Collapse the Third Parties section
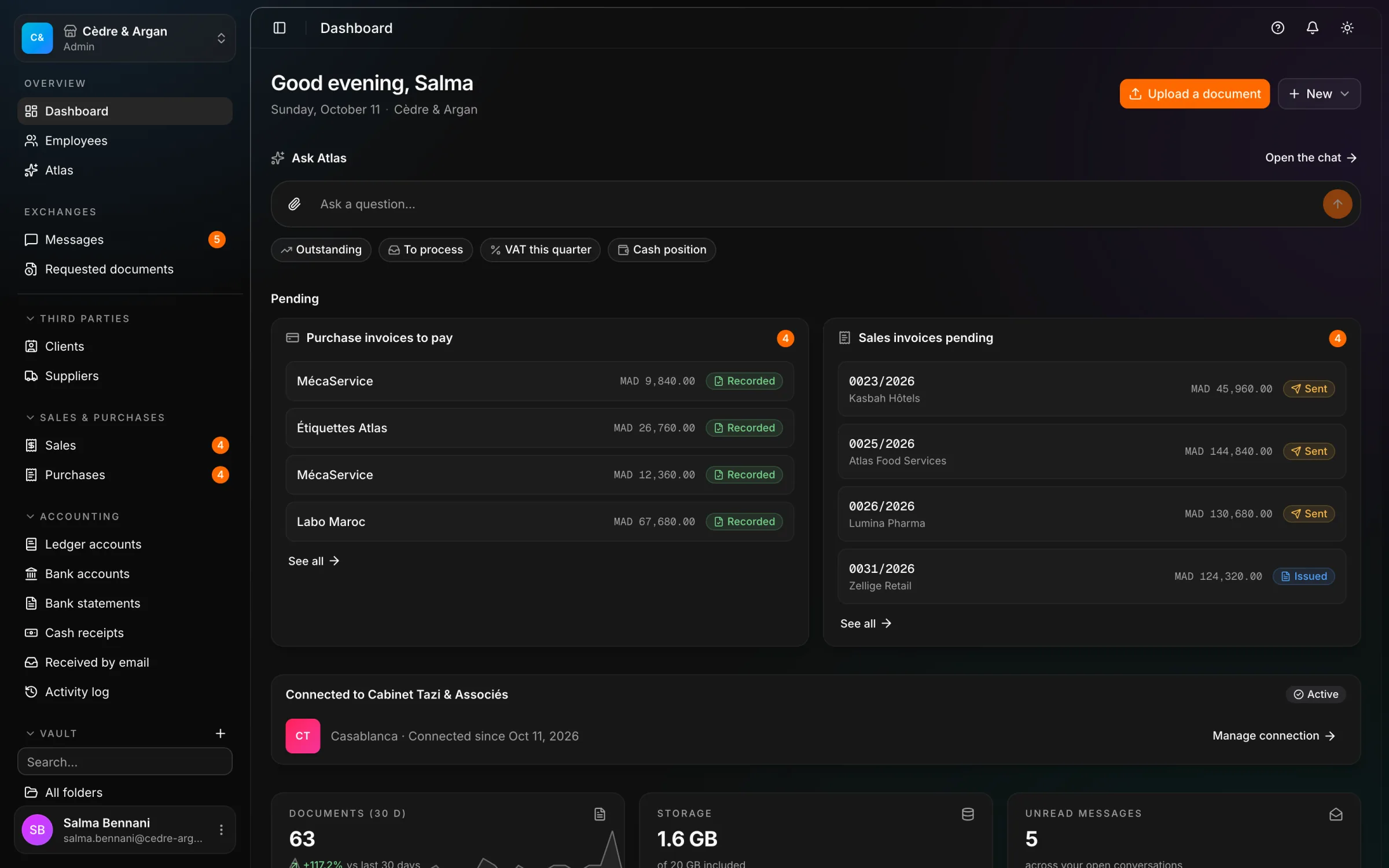1389x868 pixels. point(78,319)
